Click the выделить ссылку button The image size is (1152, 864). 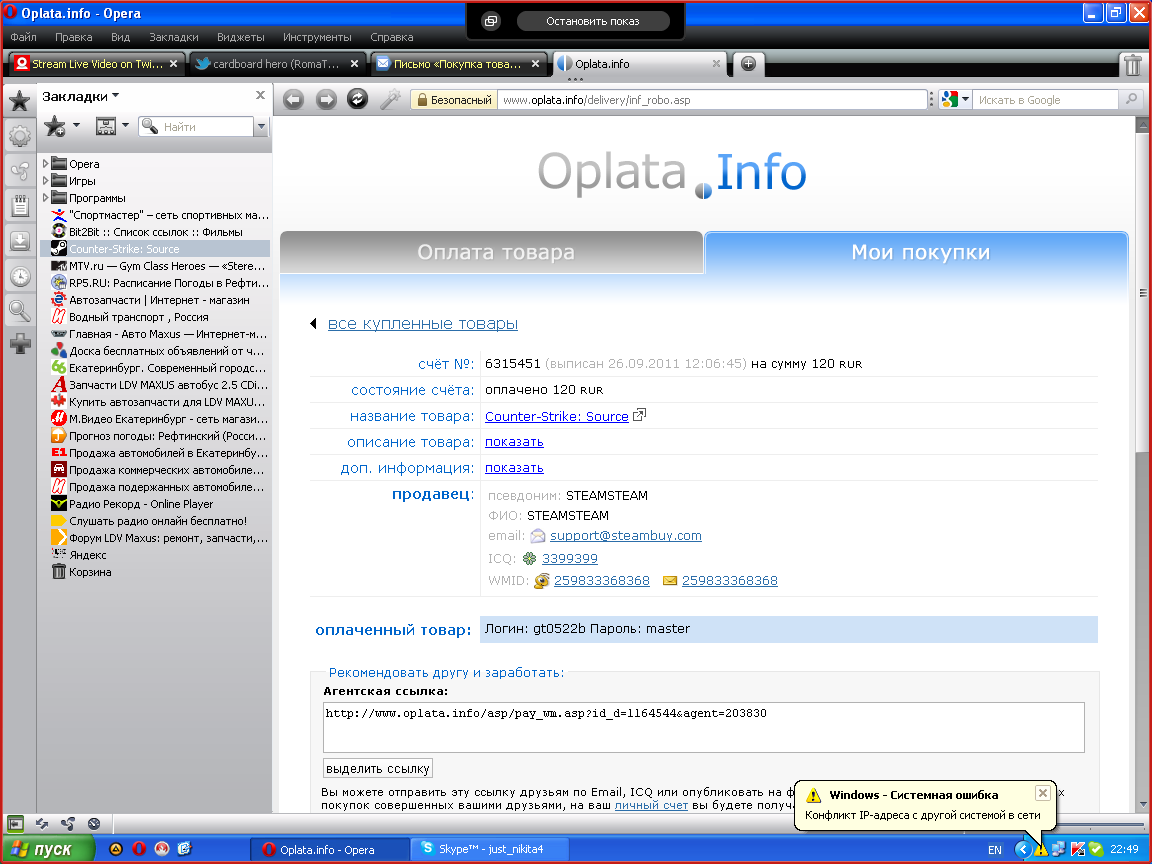click(x=378, y=768)
